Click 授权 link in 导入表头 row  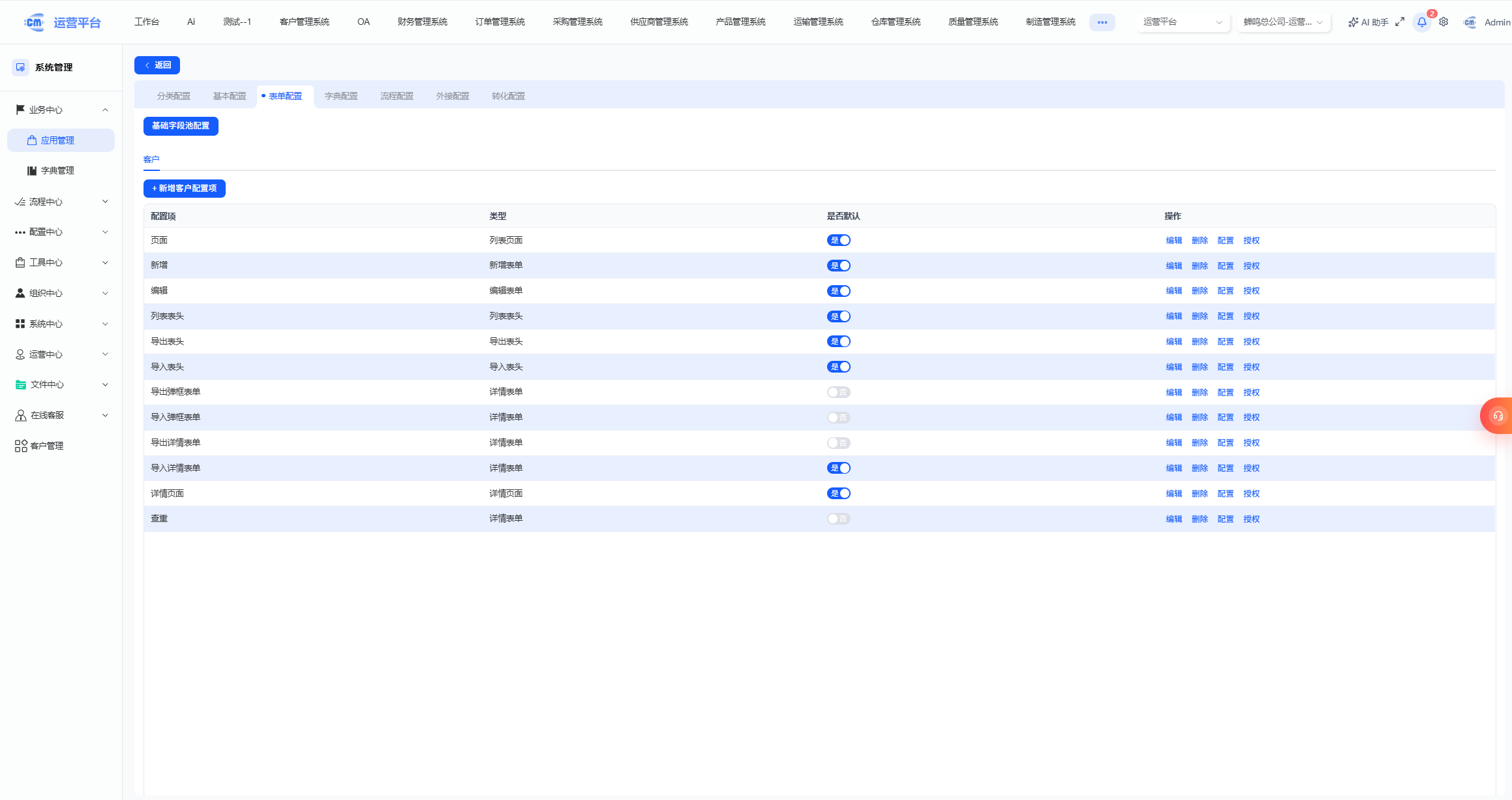coord(1251,367)
